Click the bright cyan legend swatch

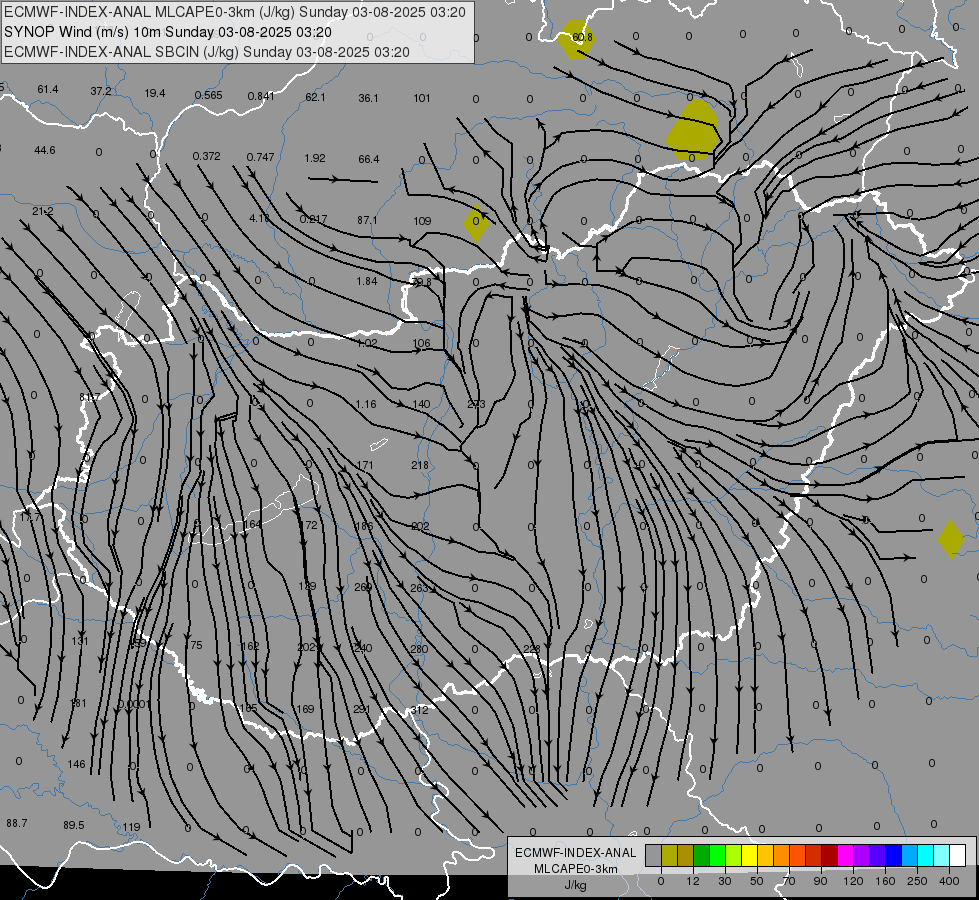pyautogui.click(x=925, y=856)
